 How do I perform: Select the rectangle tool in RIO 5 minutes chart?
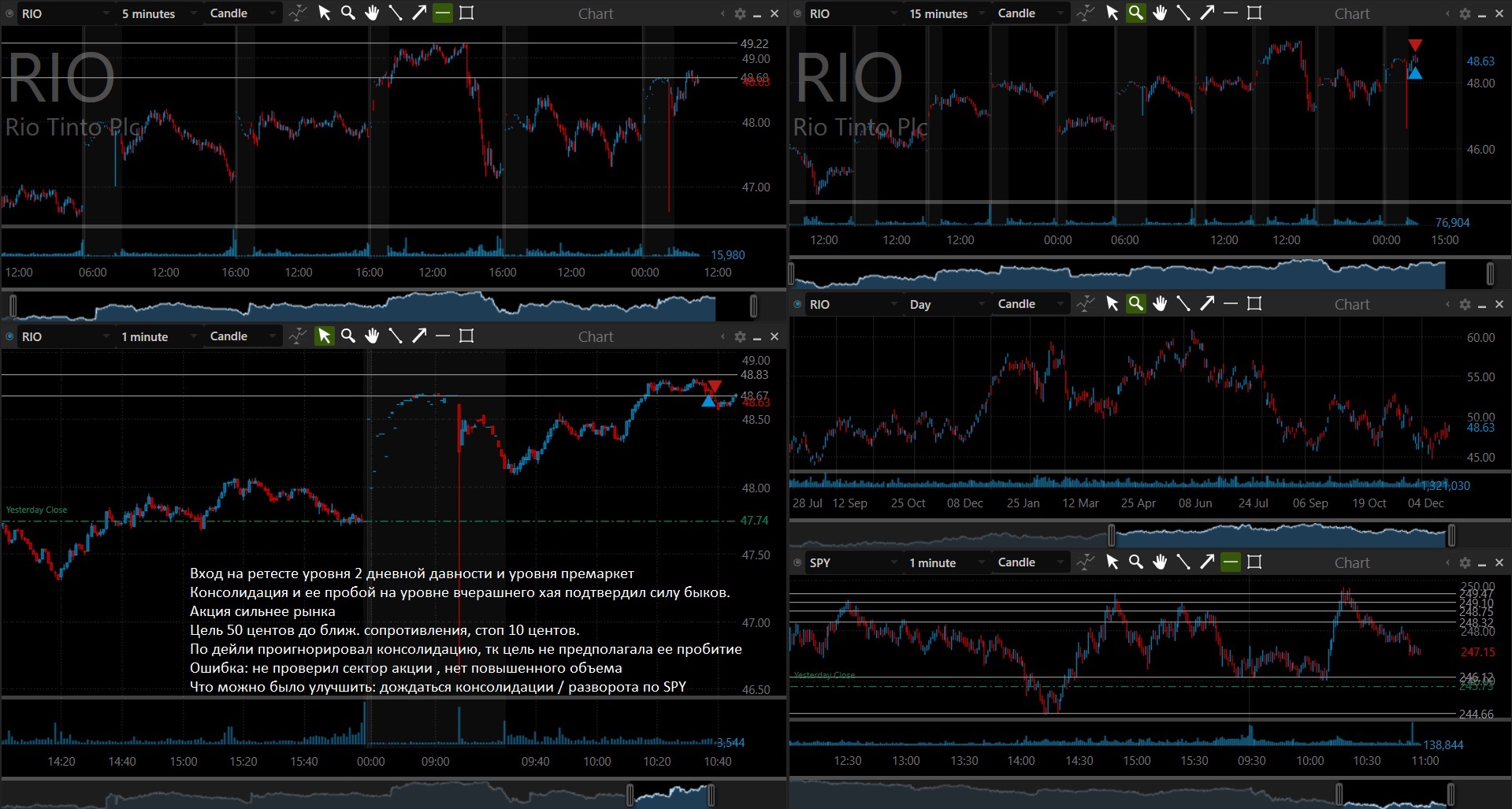[466, 13]
